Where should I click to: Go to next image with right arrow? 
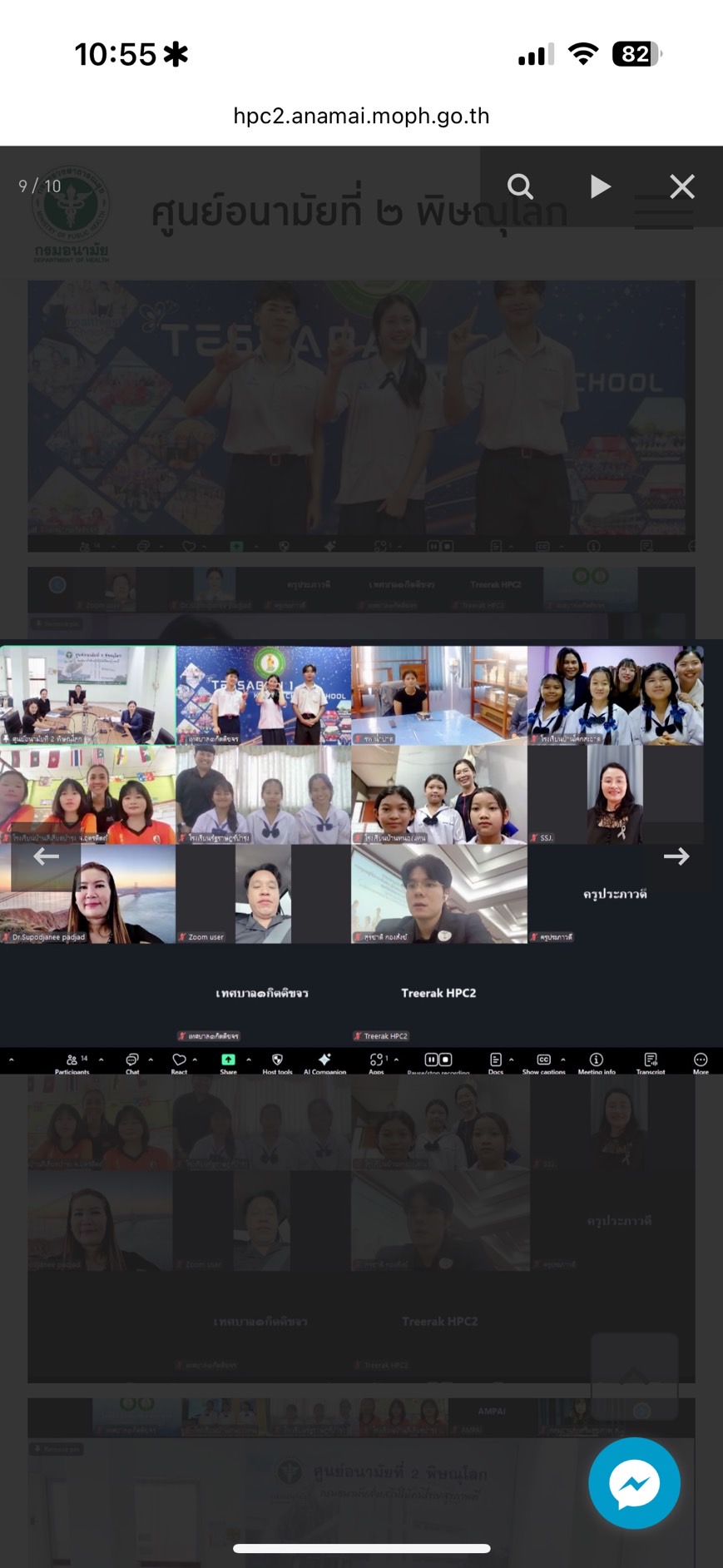click(676, 856)
